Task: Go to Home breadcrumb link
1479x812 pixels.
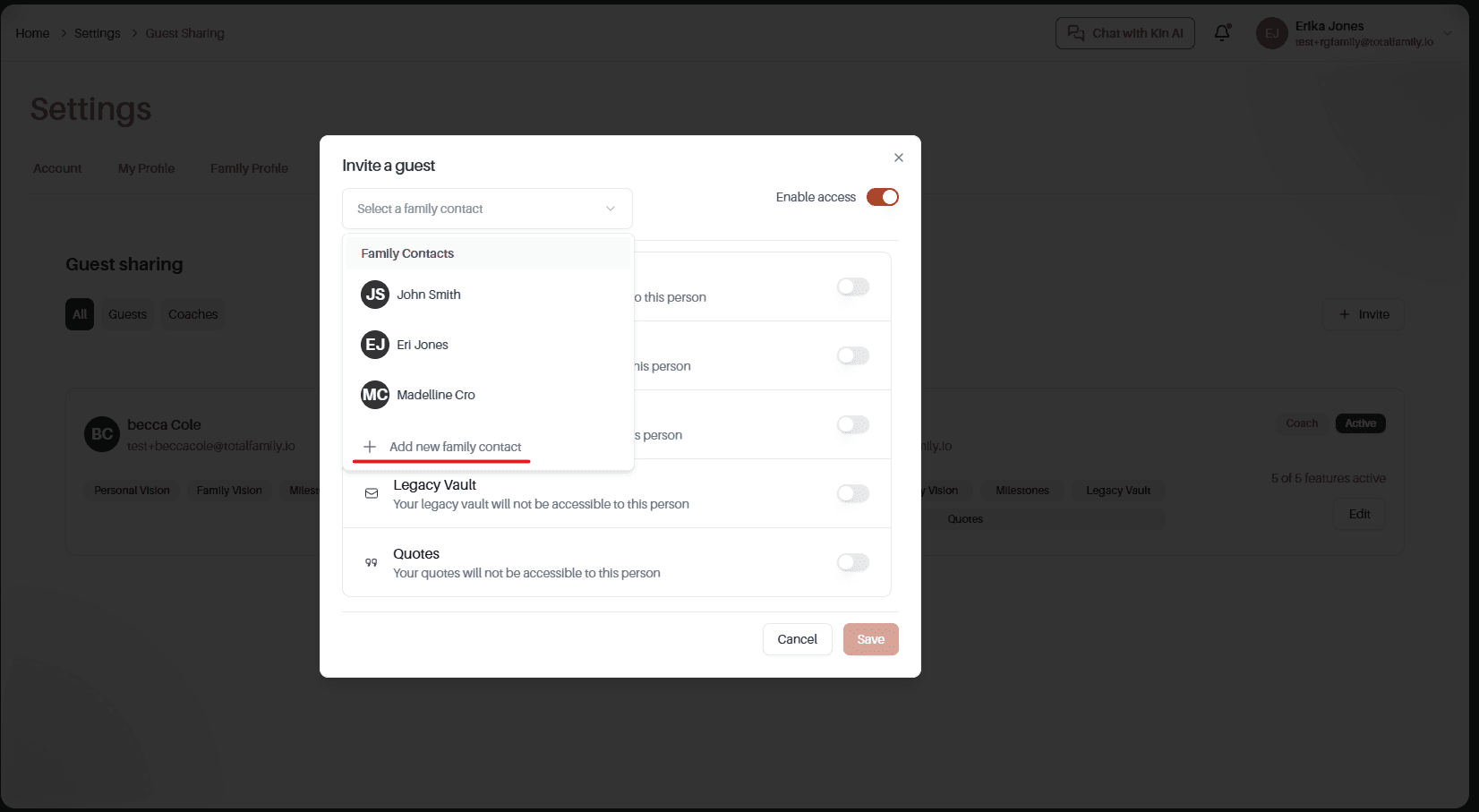Action: 32,33
